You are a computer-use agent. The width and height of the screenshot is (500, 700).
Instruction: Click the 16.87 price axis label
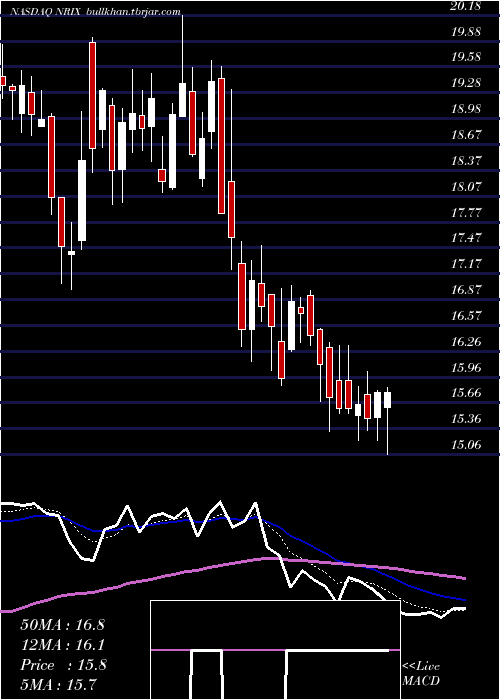(467, 290)
